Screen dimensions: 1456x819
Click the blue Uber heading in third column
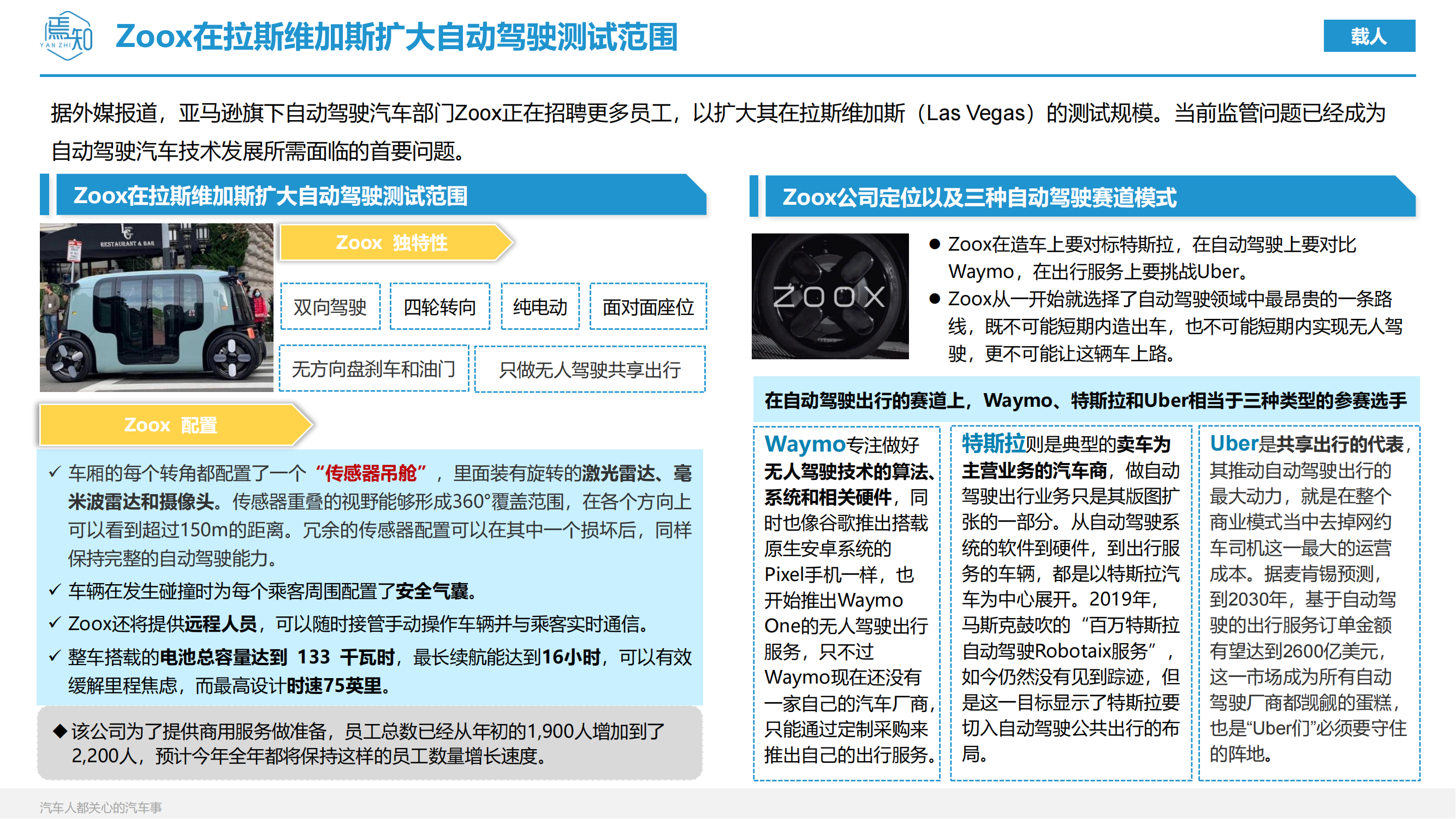(1234, 444)
